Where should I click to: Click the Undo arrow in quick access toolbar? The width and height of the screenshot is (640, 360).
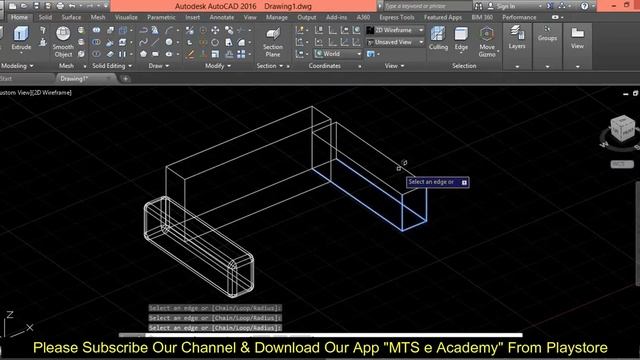pos(72,6)
